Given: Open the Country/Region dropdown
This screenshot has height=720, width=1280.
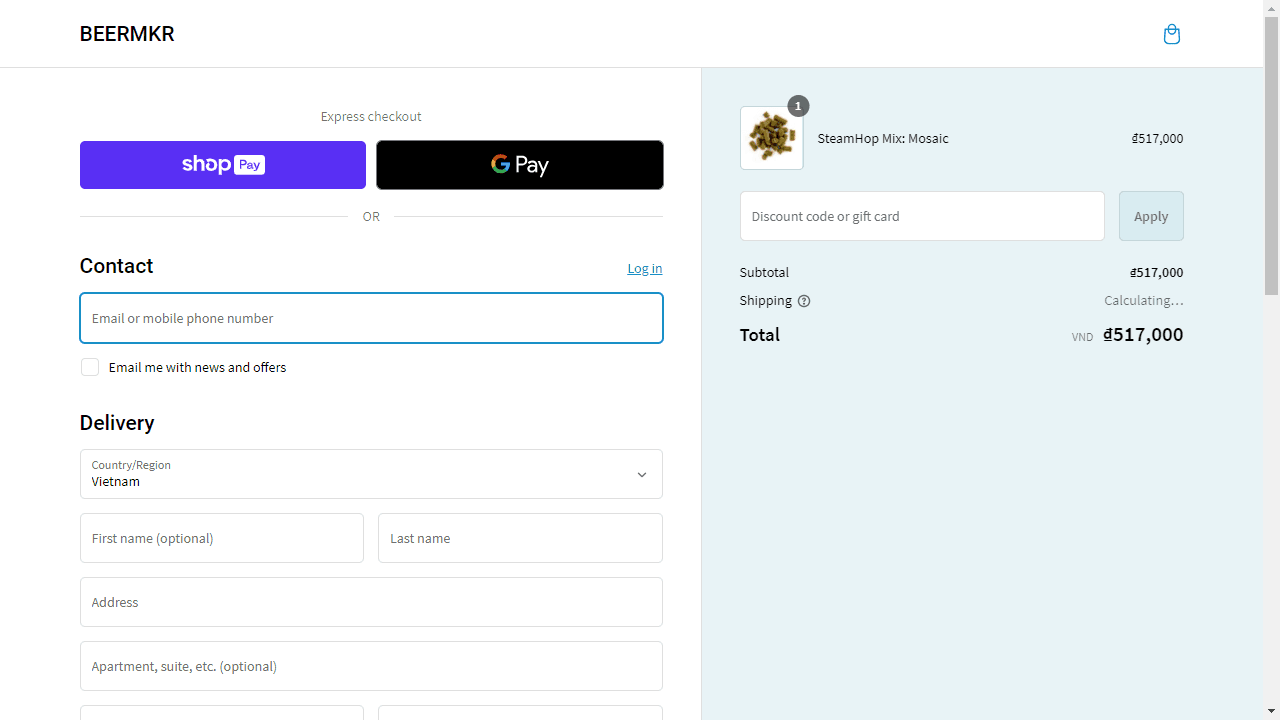Looking at the screenshot, I should click(x=371, y=474).
